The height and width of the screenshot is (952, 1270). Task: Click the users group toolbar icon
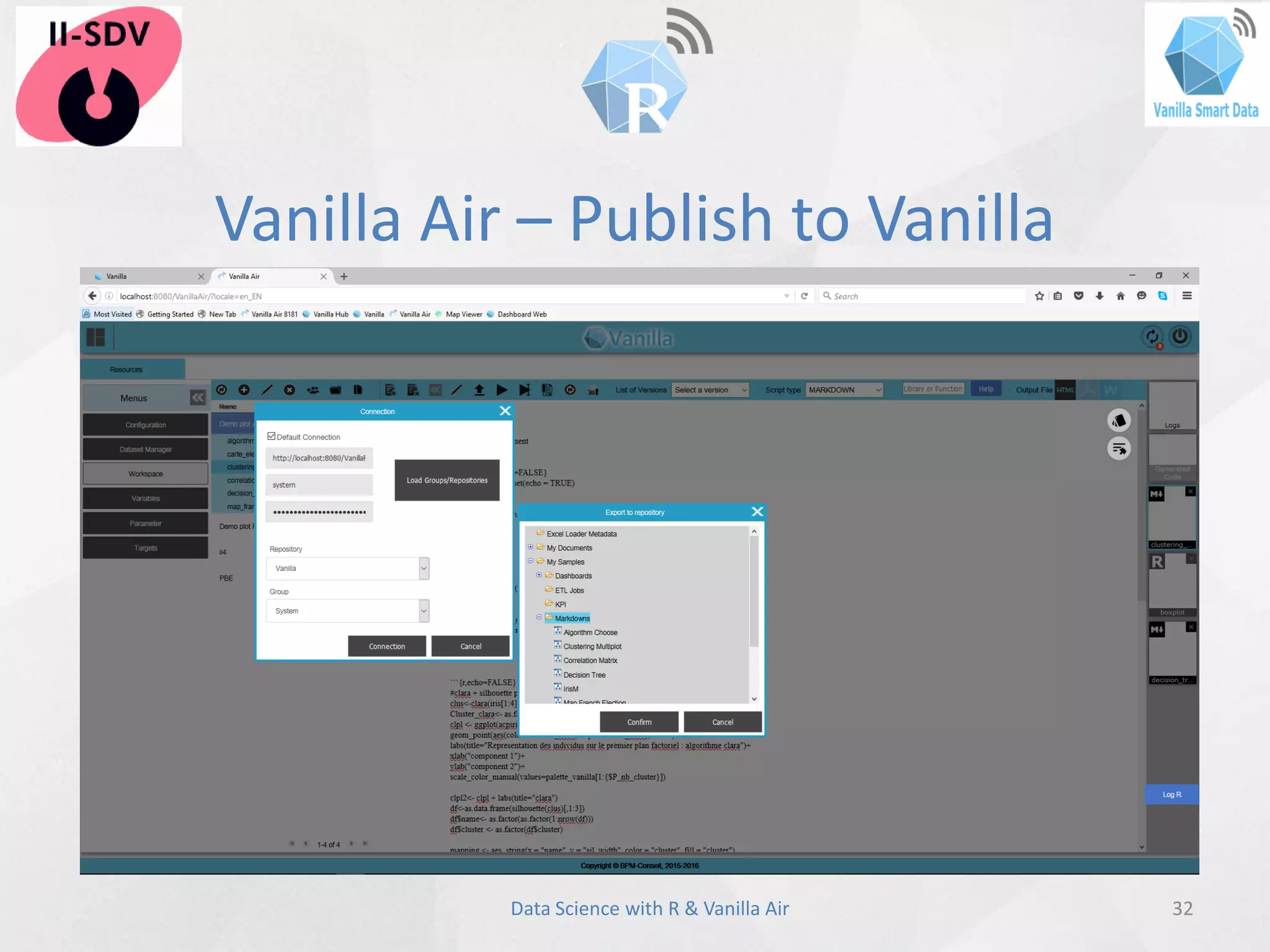click(x=313, y=390)
